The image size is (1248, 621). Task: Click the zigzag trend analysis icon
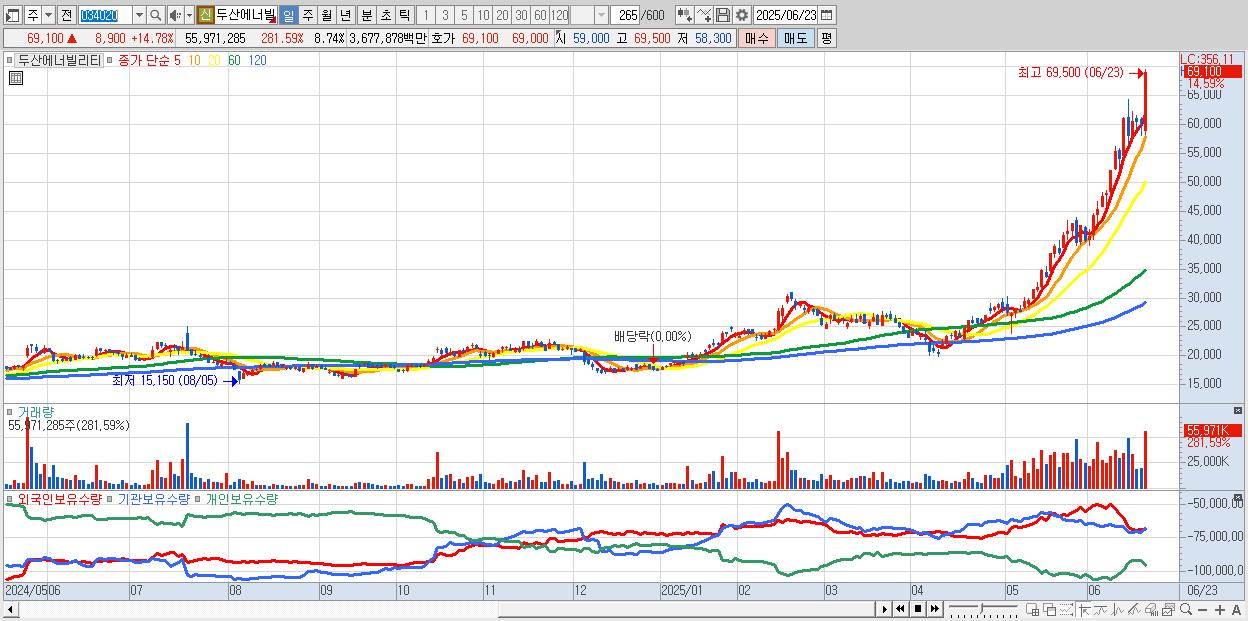[x=1117, y=609]
